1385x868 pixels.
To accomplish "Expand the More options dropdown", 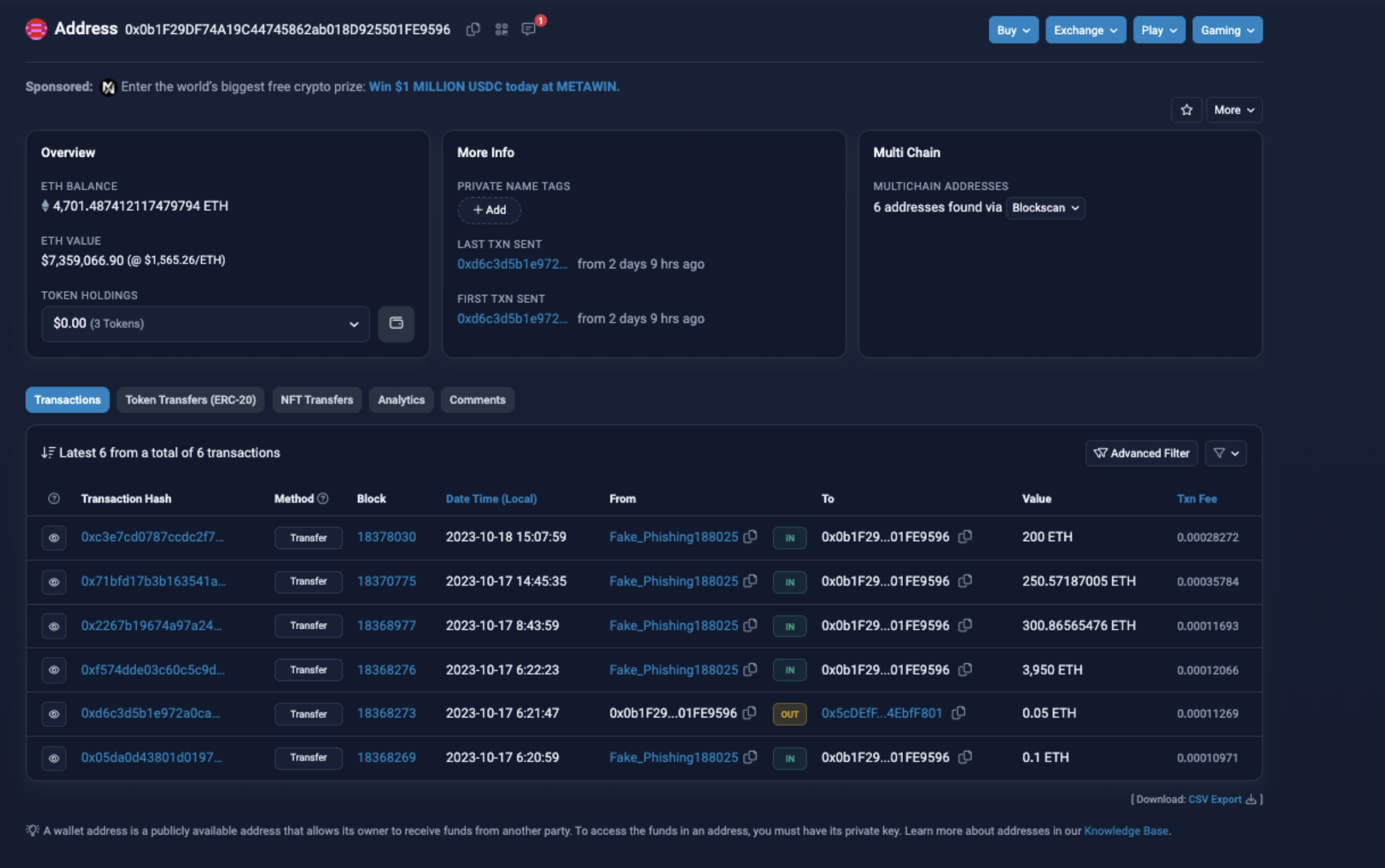I will [x=1234, y=110].
